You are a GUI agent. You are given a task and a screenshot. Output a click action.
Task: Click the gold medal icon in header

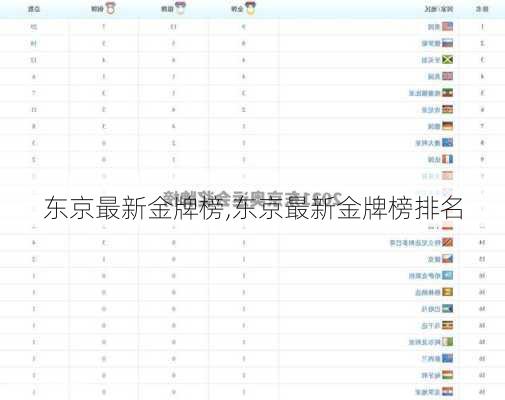250,8
